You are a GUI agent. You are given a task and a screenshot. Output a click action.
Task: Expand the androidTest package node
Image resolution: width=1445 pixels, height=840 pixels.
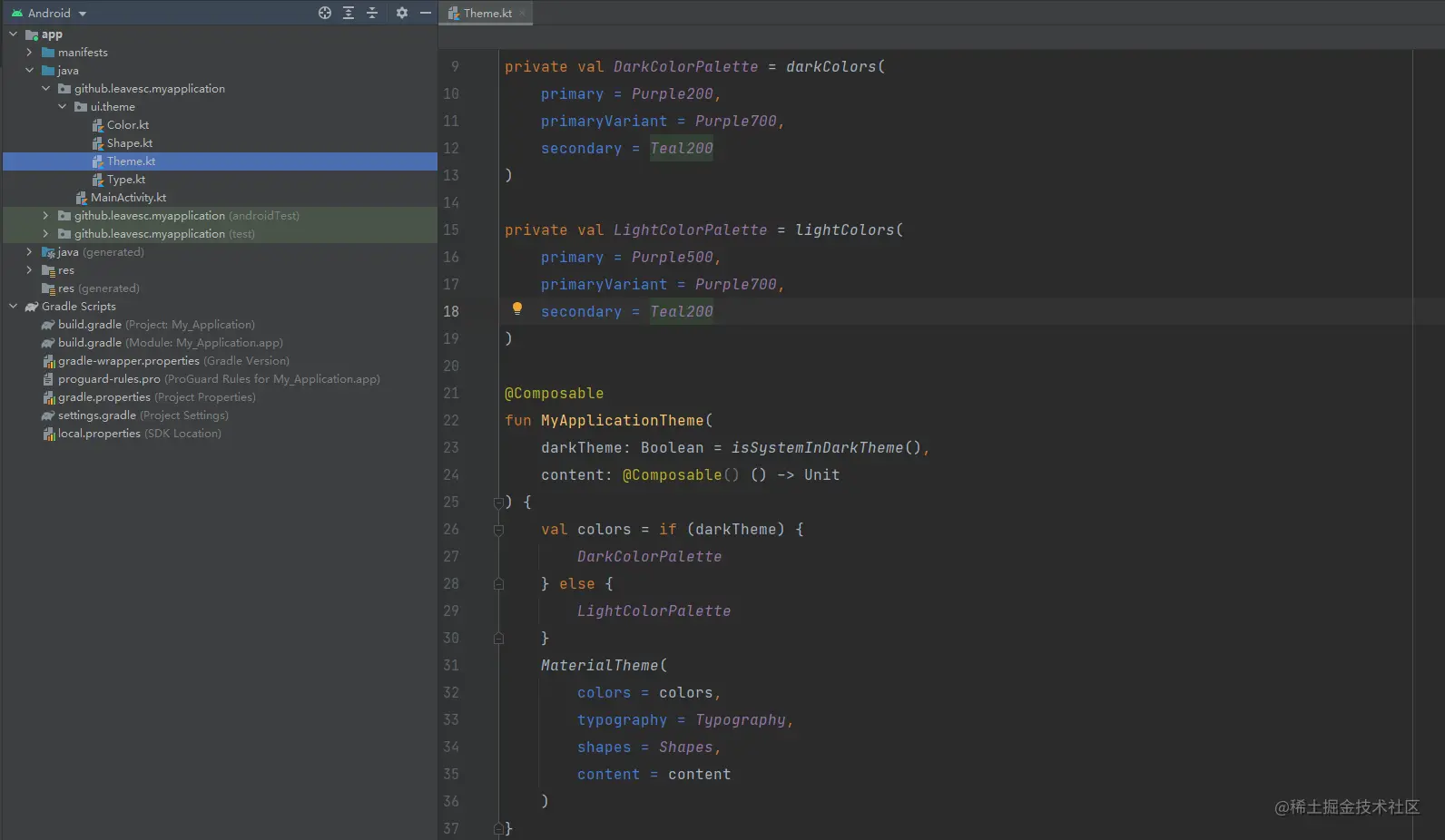click(x=45, y=216)
